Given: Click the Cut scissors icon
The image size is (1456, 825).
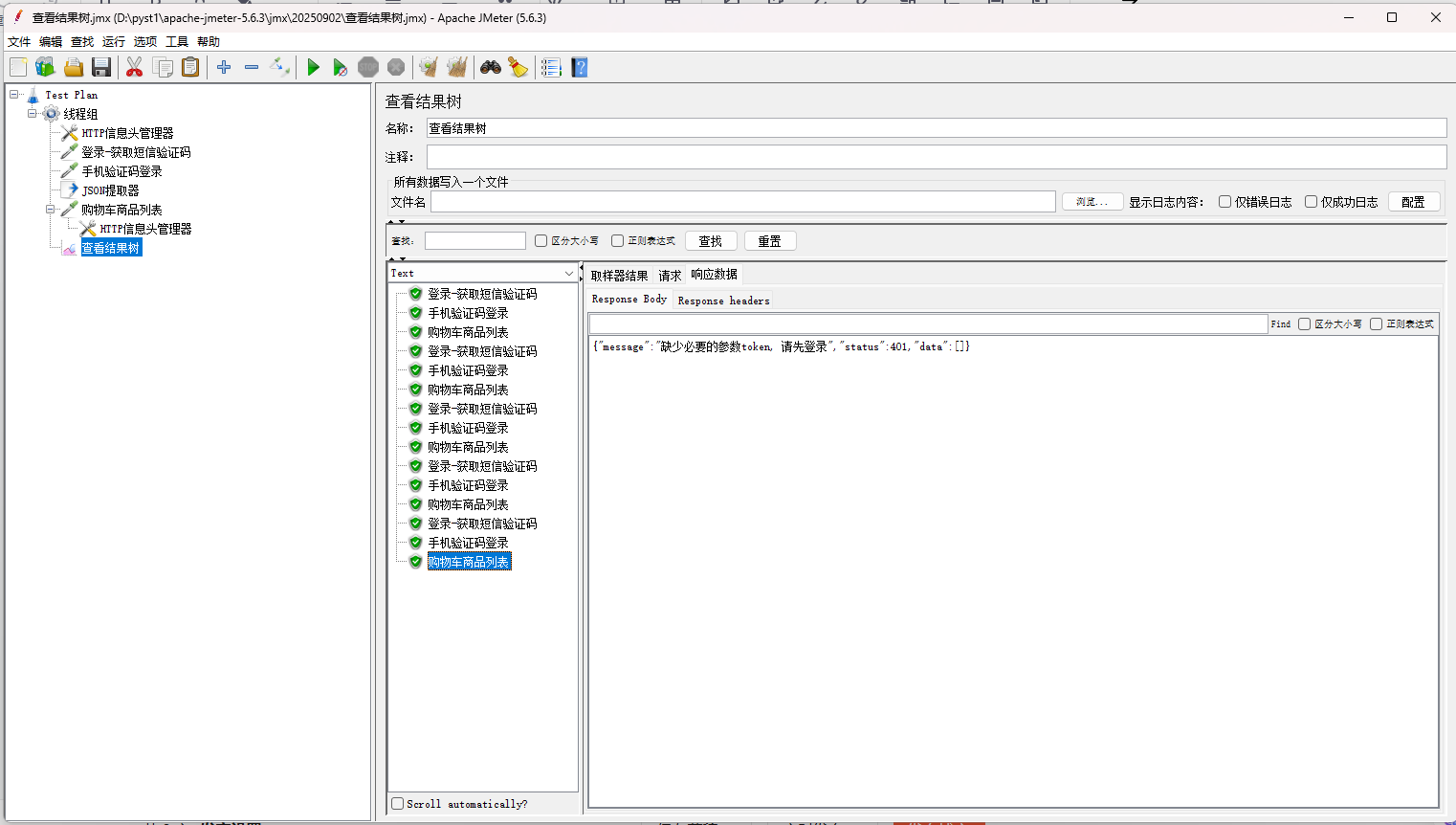Looking at the screenshot, I should (134, 67).
